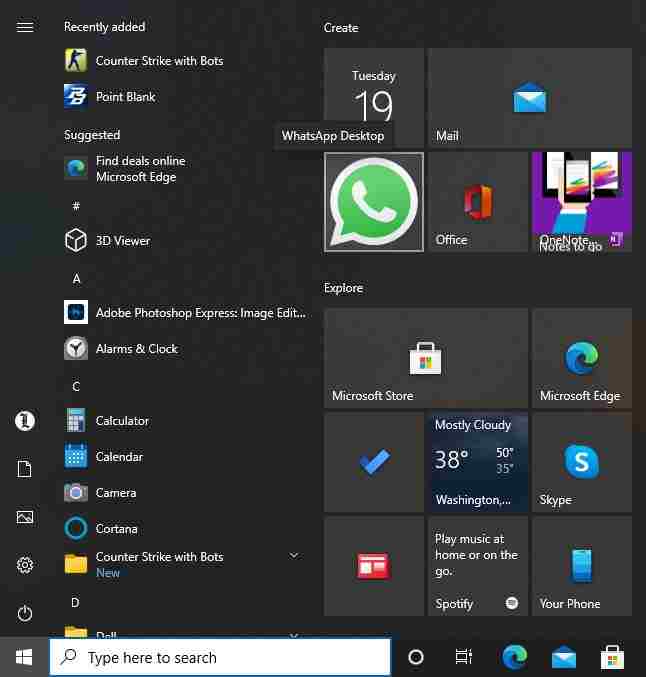The height and width of the screenshot is (677, 646).
Task: Open Mail from the taskbar
Action: [x=564, y=657]
